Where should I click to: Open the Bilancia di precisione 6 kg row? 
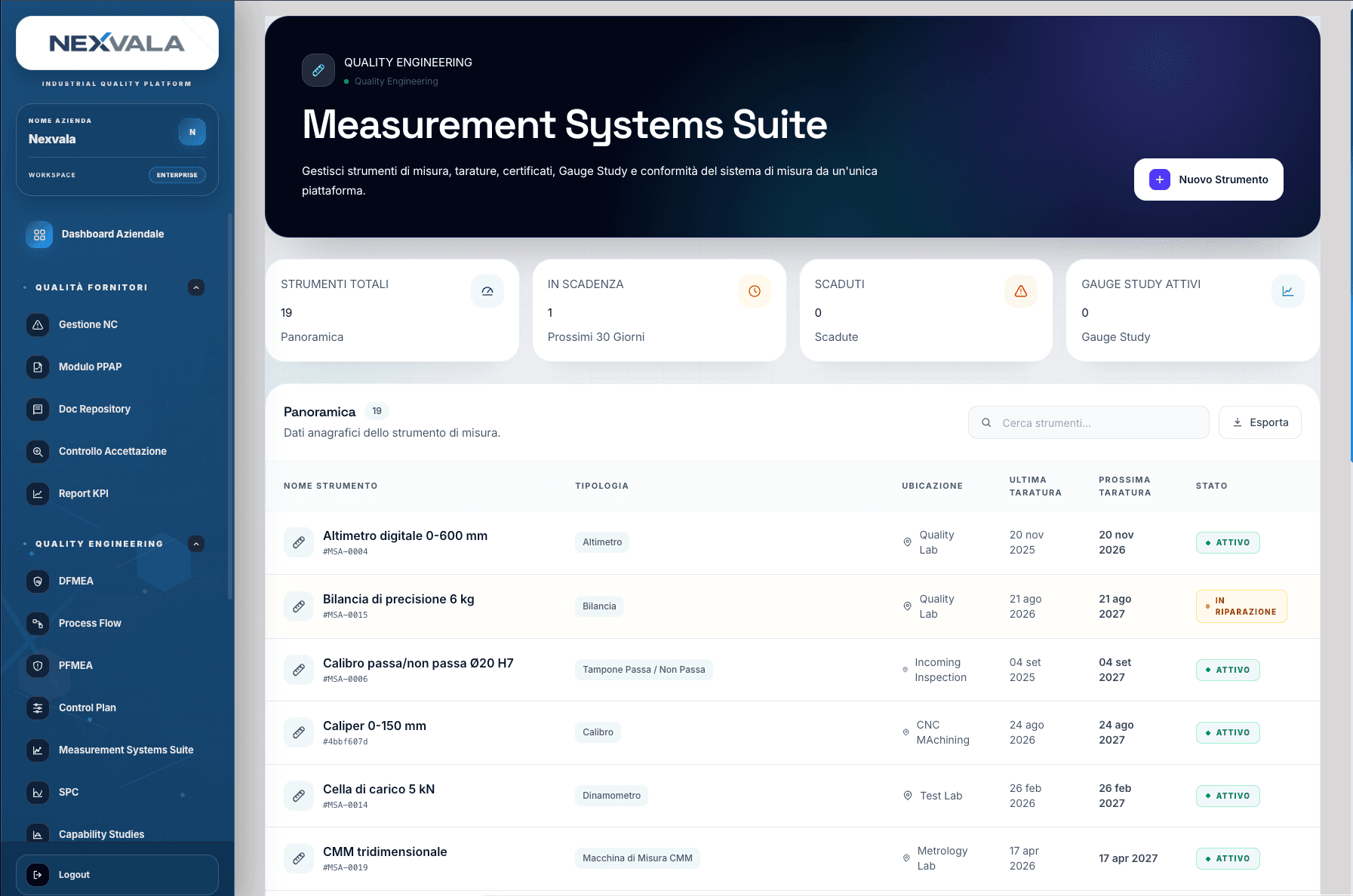[x=792, y=606]
